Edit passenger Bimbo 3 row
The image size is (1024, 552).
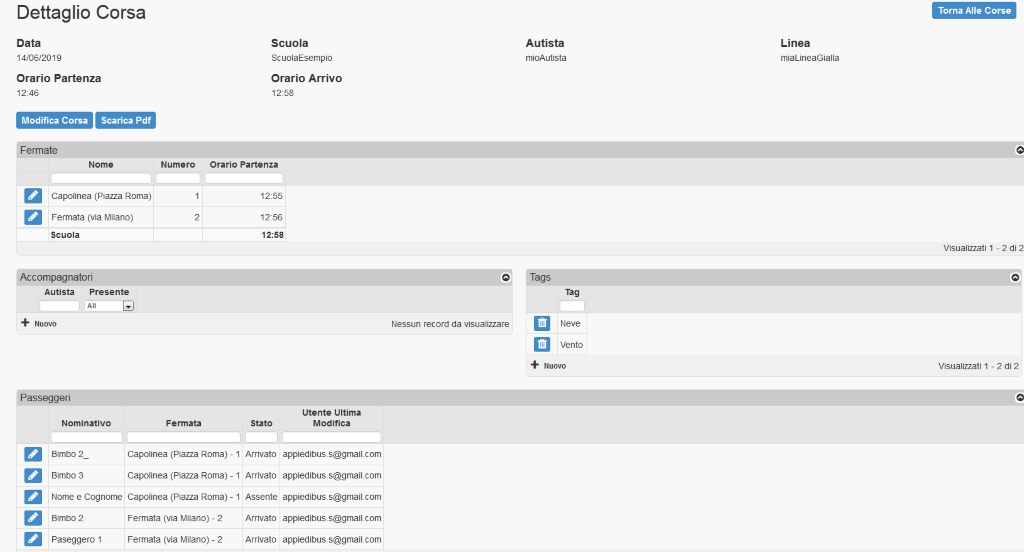tap(33, 475)
